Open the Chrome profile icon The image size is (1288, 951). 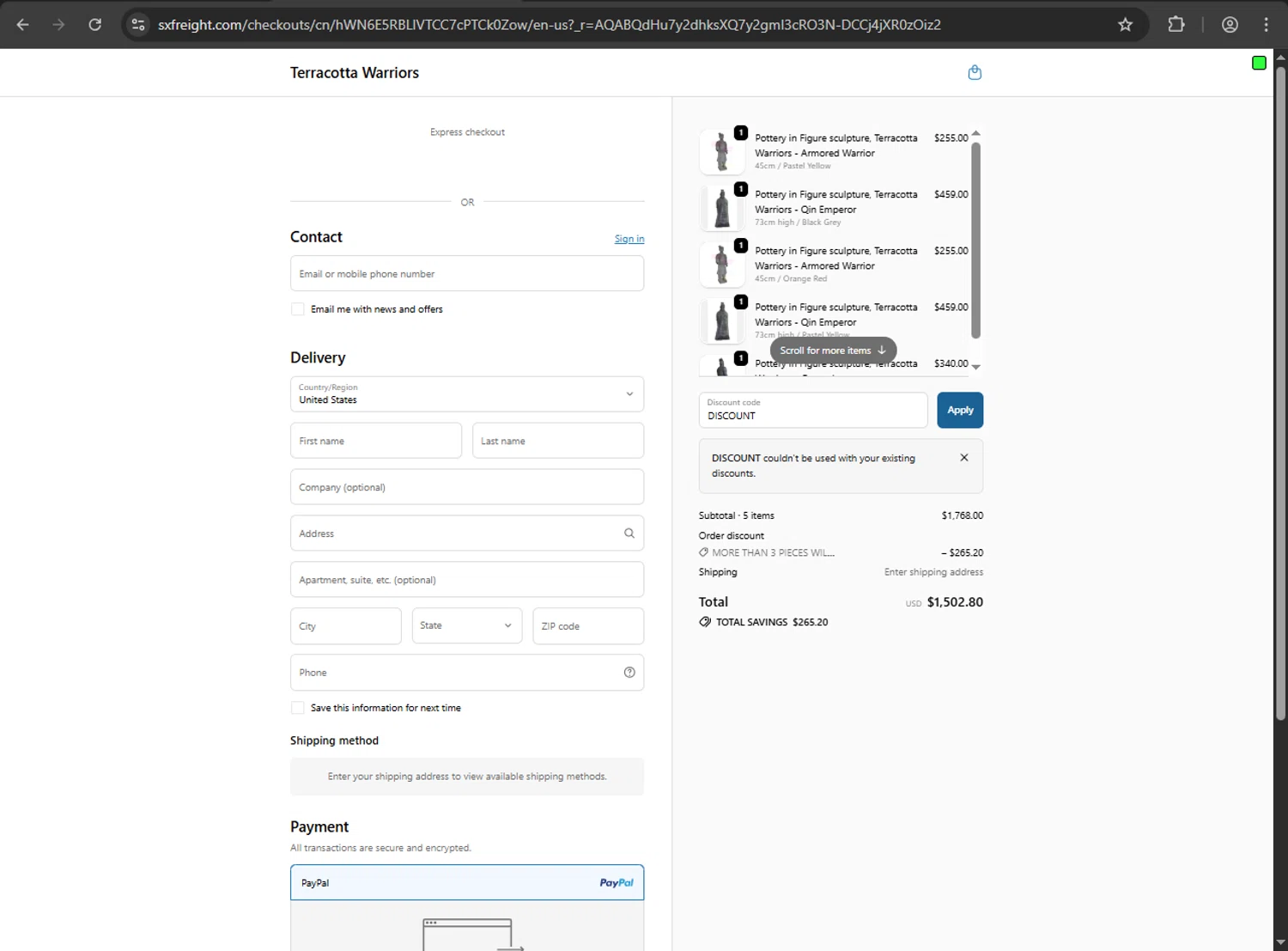1230,25
